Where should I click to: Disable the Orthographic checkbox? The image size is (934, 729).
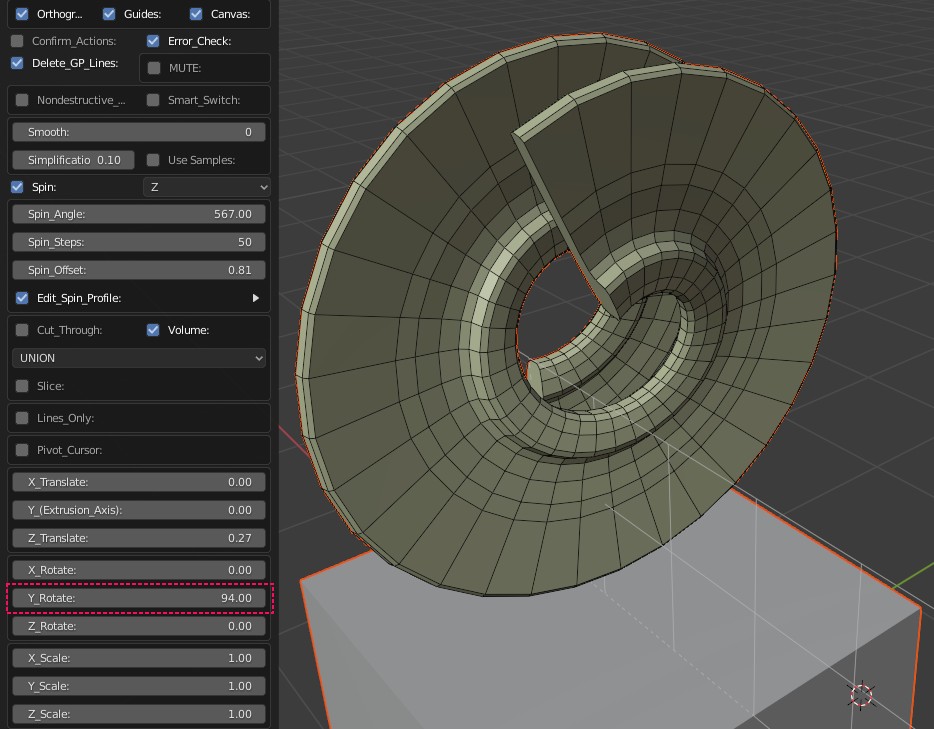[22, 14]
